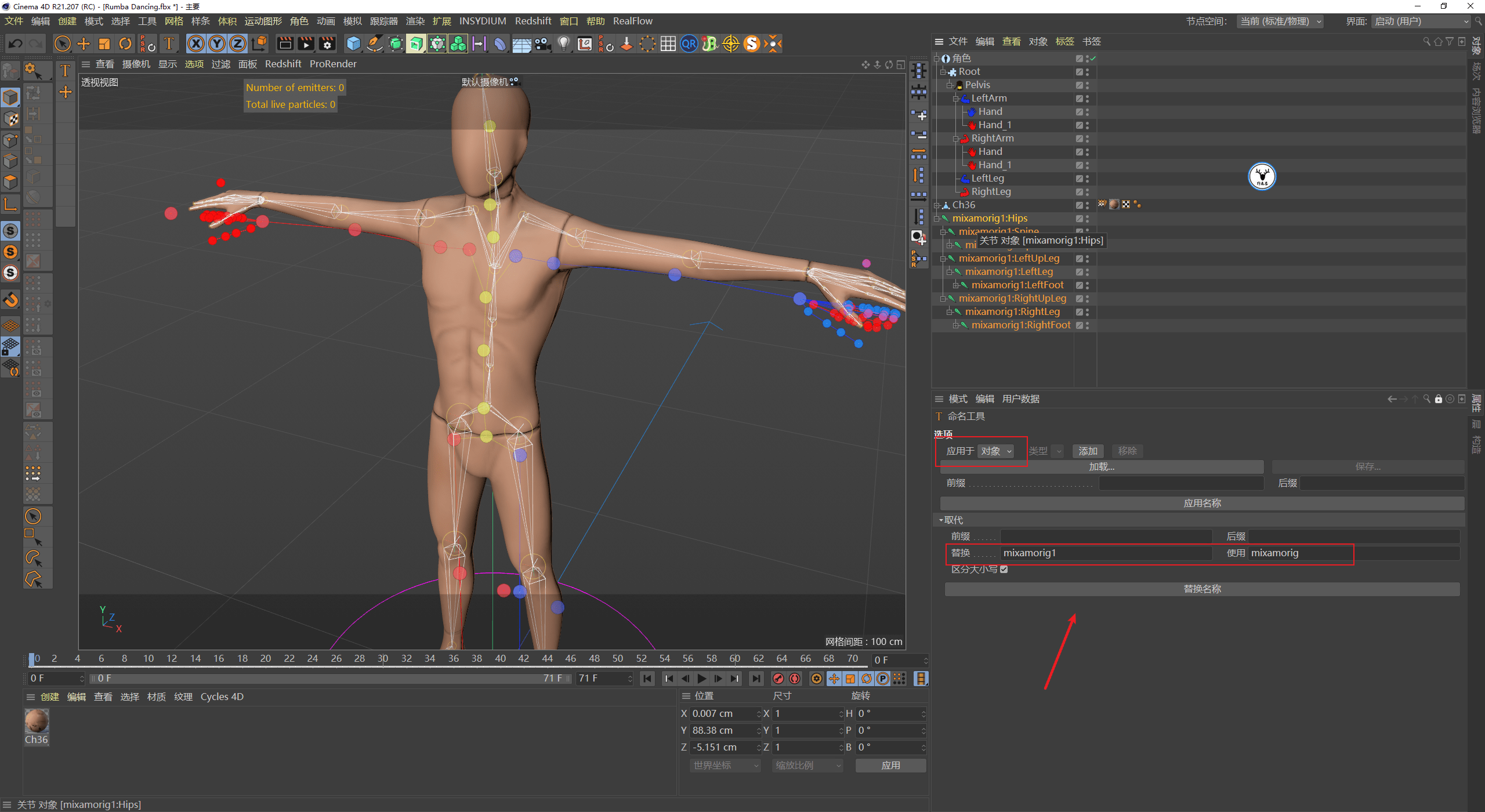This screenshot has height=812, width=1485.
Task: Click the Render View clapboard icon
Action: pos(284,43)
